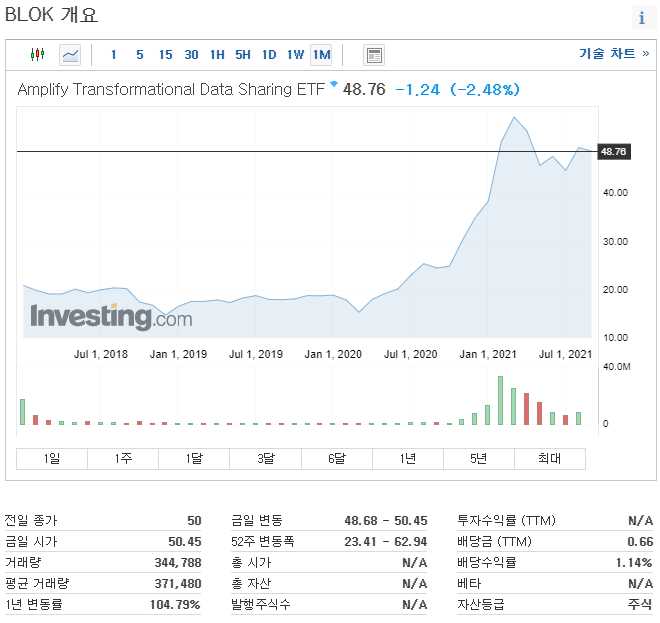Select the 1M monthly interval

[321, 55]
